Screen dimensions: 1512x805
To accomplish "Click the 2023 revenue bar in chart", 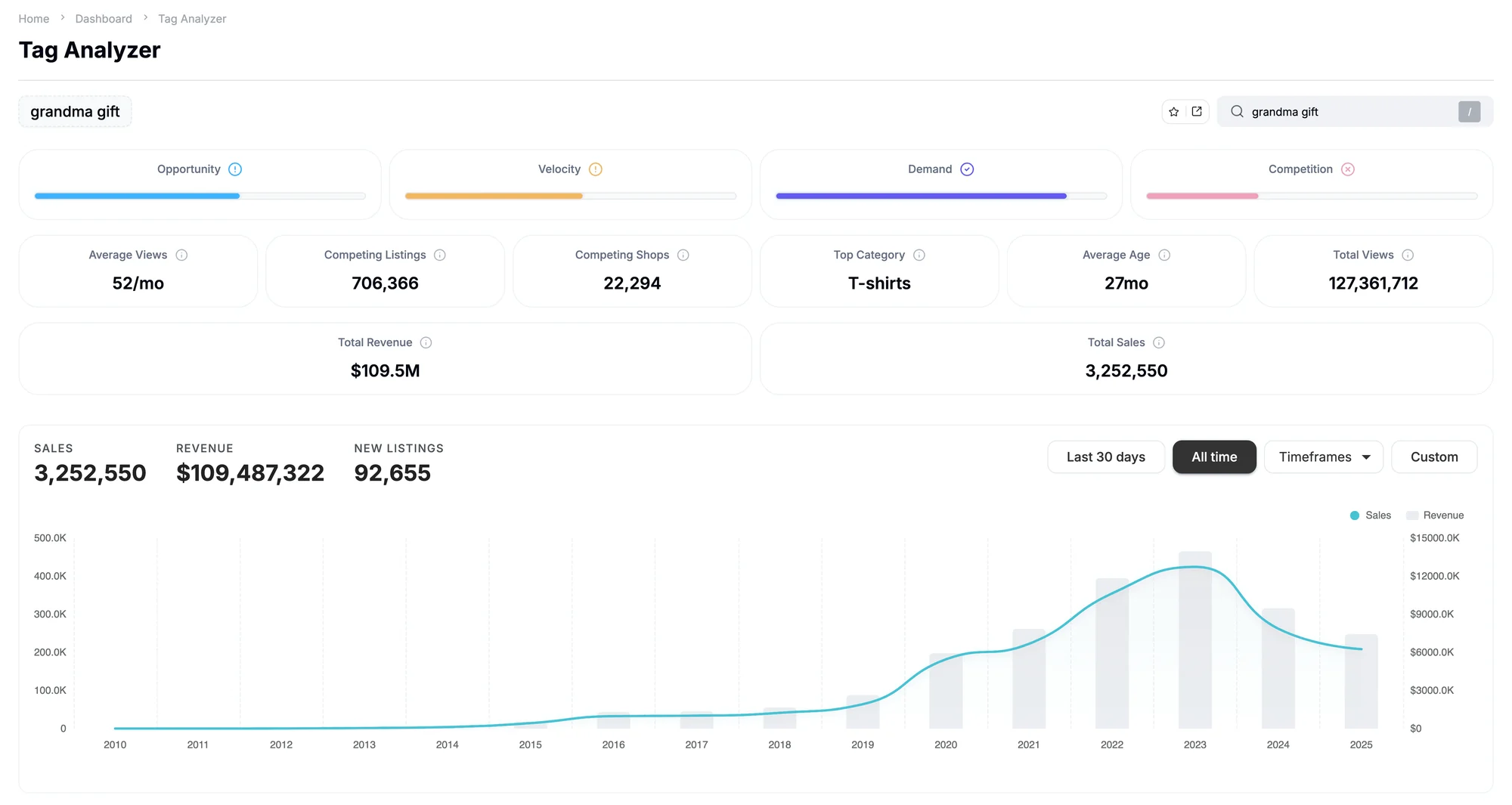I will tap(1195, 640).
